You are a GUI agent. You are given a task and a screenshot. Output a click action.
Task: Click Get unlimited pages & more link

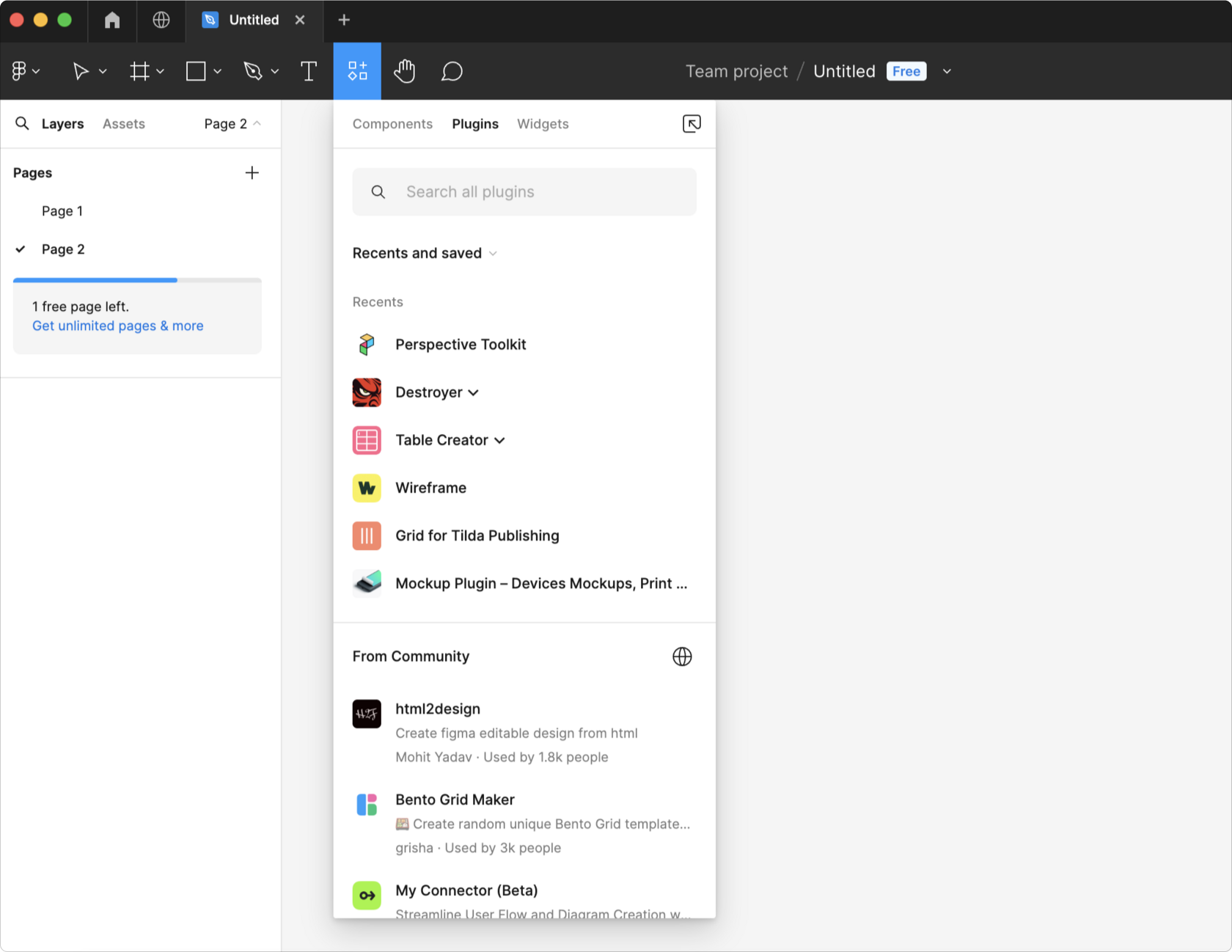(118, 326)
